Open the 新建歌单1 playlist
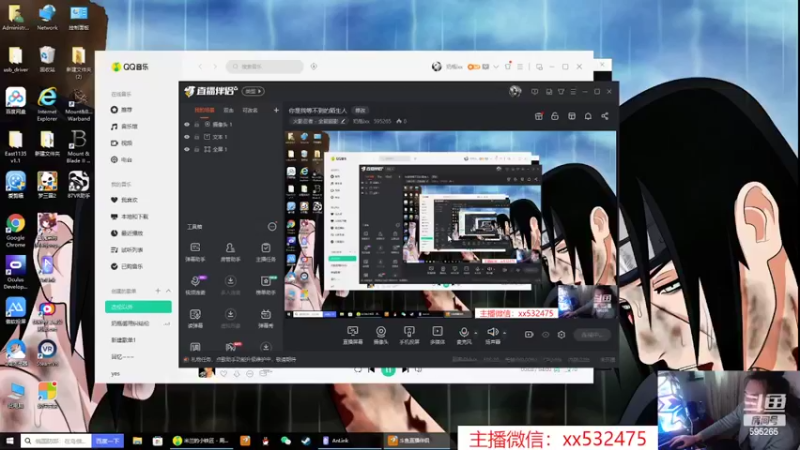The image size is (800, 450). point(123,340)
